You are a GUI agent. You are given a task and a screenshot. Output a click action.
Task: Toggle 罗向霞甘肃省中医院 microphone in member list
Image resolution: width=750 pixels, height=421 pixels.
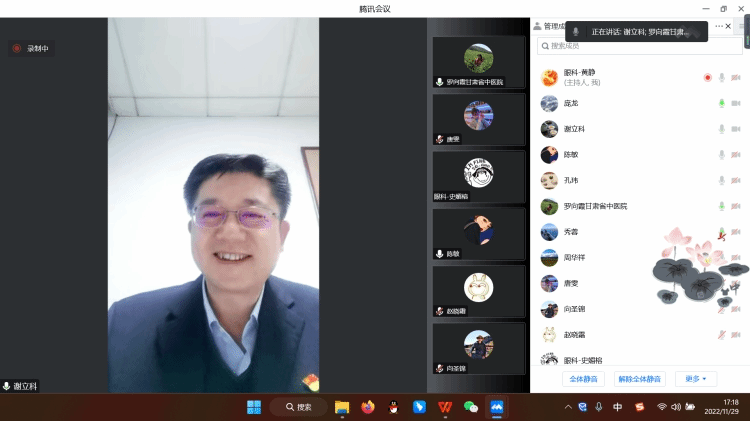722,206
